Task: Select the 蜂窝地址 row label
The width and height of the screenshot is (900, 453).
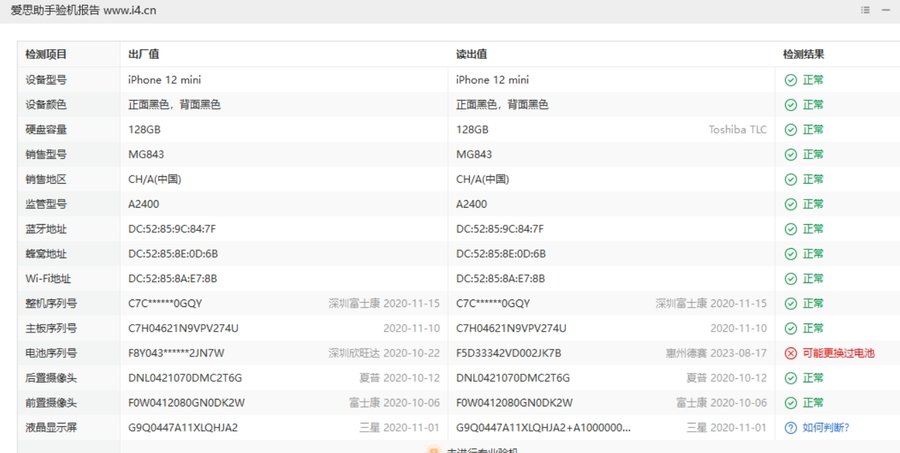Action: tap(46, 254)
